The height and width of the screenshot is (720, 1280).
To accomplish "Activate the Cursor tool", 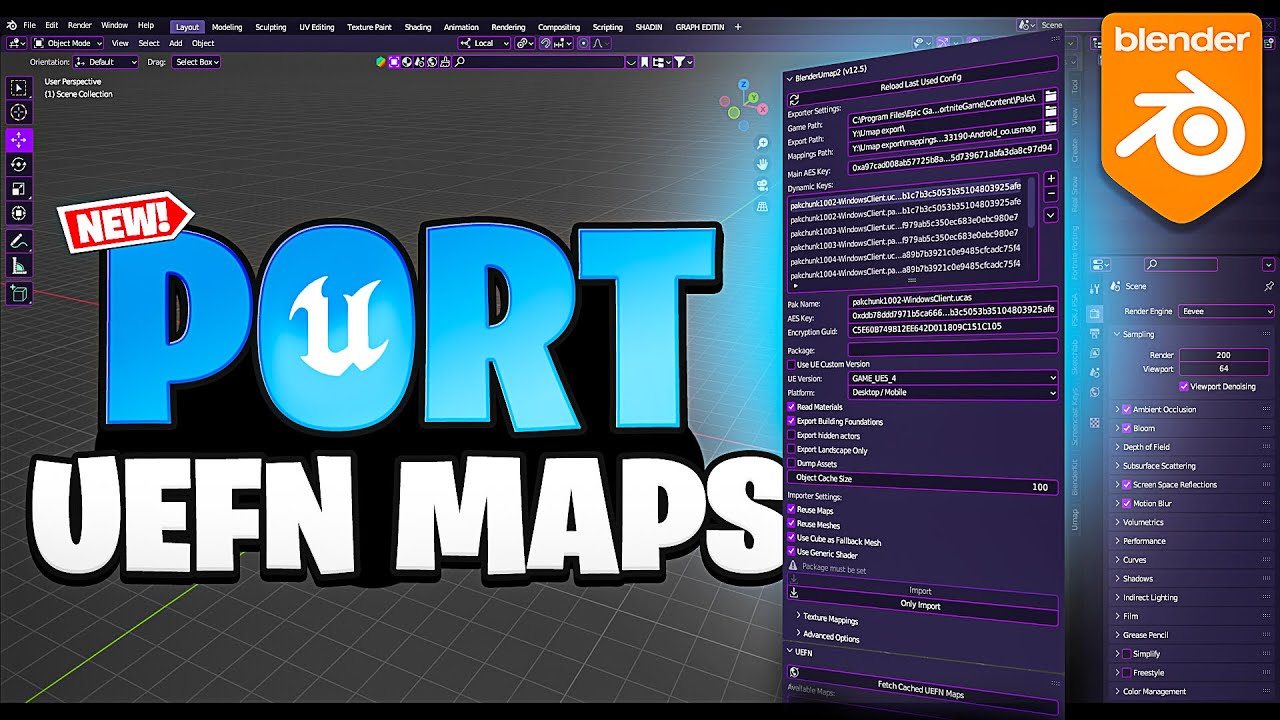I will coord(19,113).
